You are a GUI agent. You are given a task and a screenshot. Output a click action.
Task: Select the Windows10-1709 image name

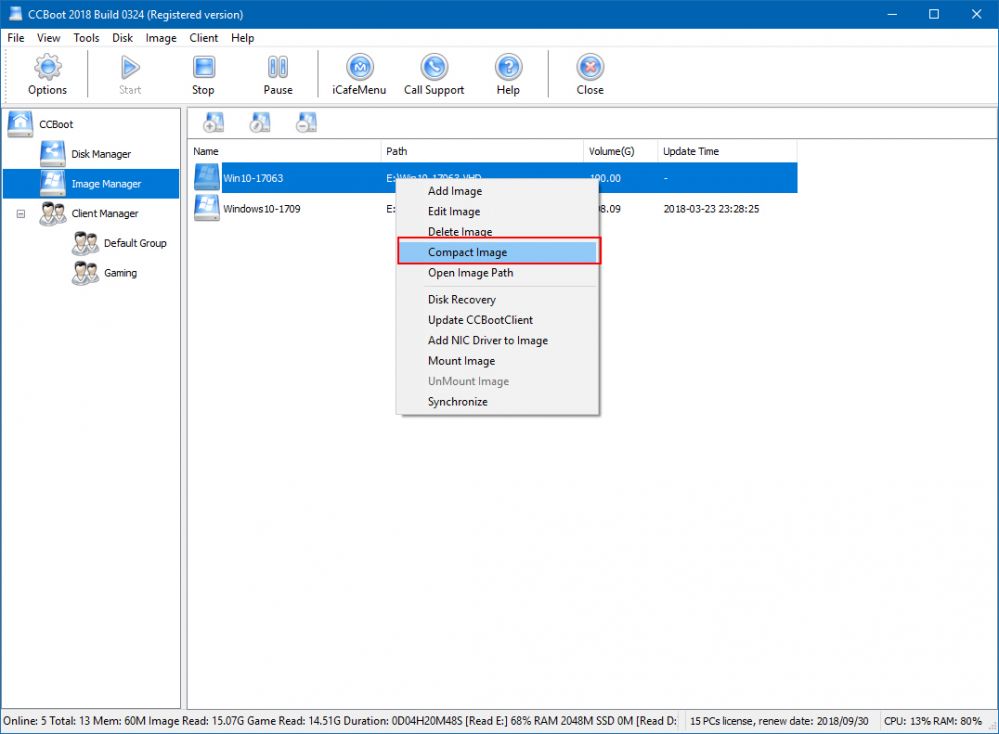[x=261, y=208]
